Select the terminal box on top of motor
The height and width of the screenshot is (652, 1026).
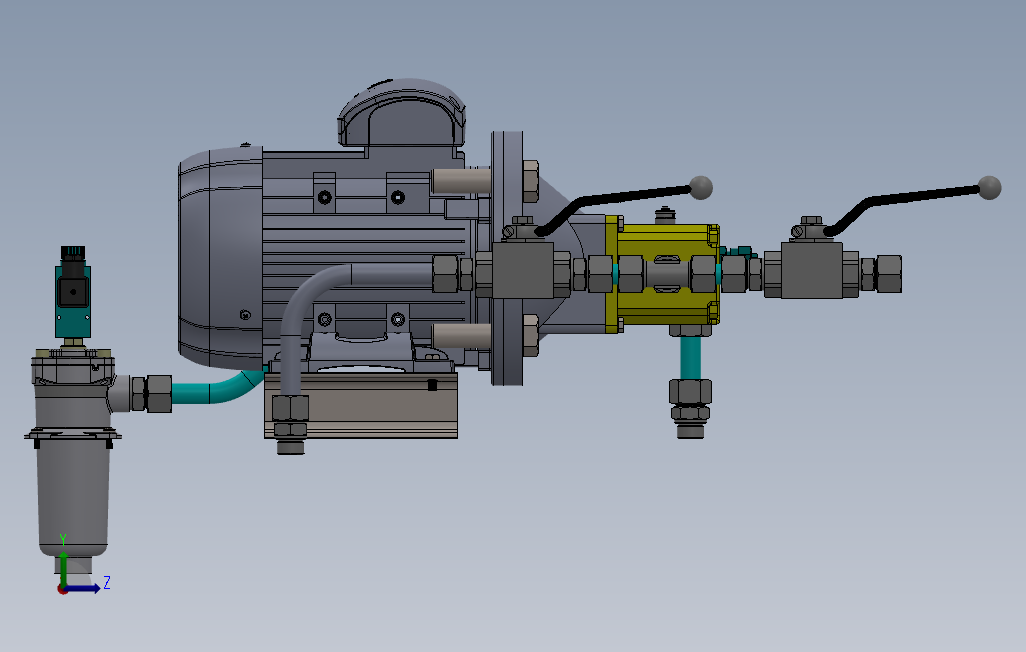pyautogui.click(x=402, y=113)
